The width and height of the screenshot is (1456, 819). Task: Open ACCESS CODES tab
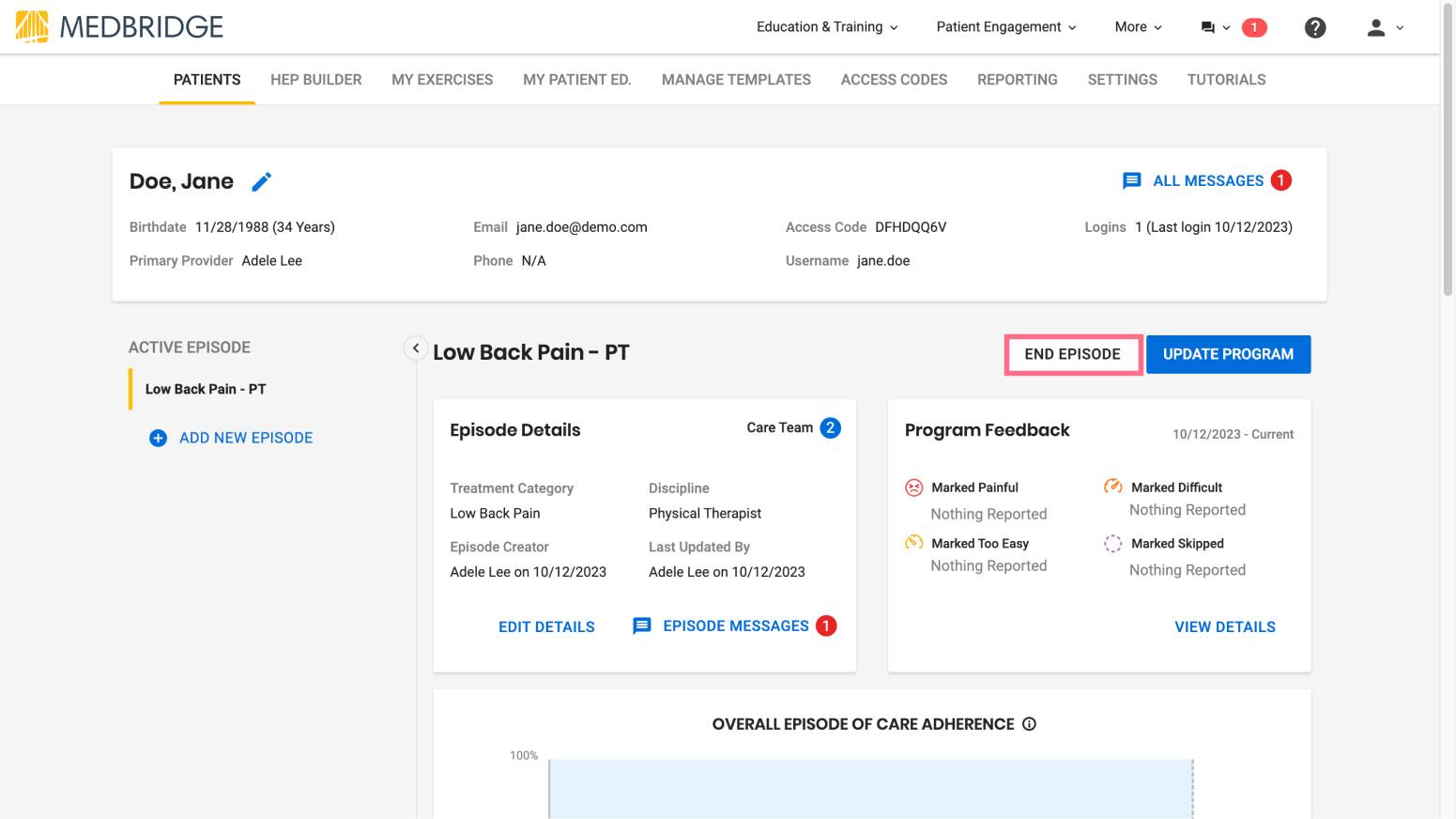click(x=894, y=80)
